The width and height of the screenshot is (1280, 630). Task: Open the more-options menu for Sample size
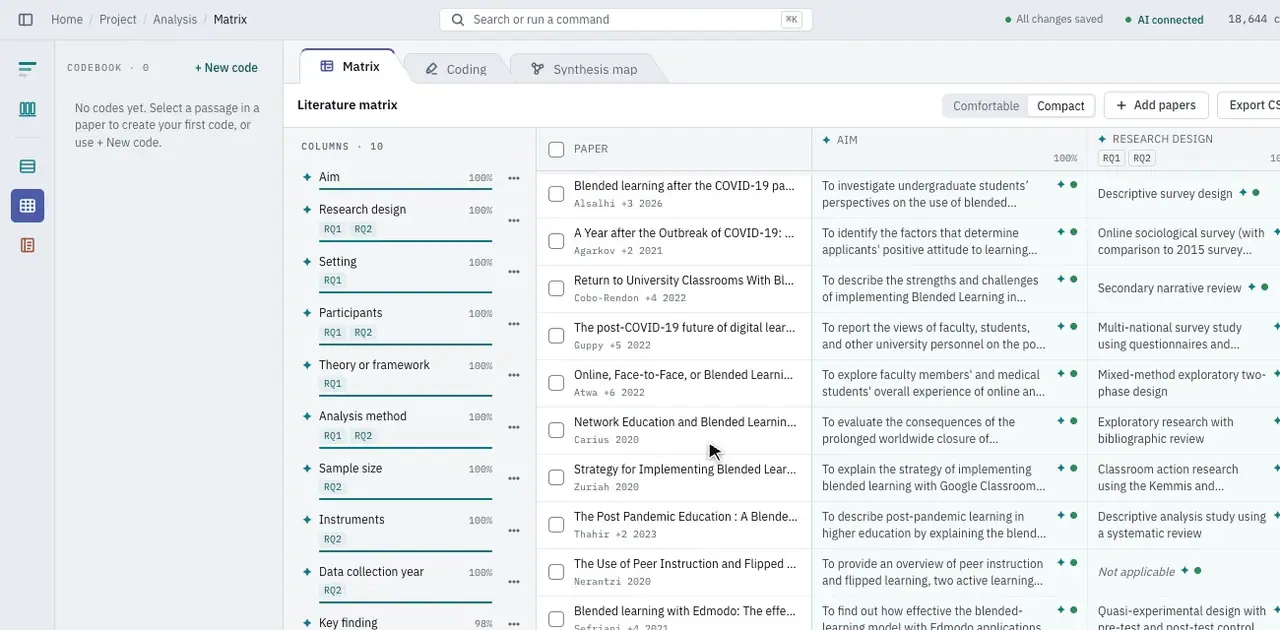(x=514, y=478)
